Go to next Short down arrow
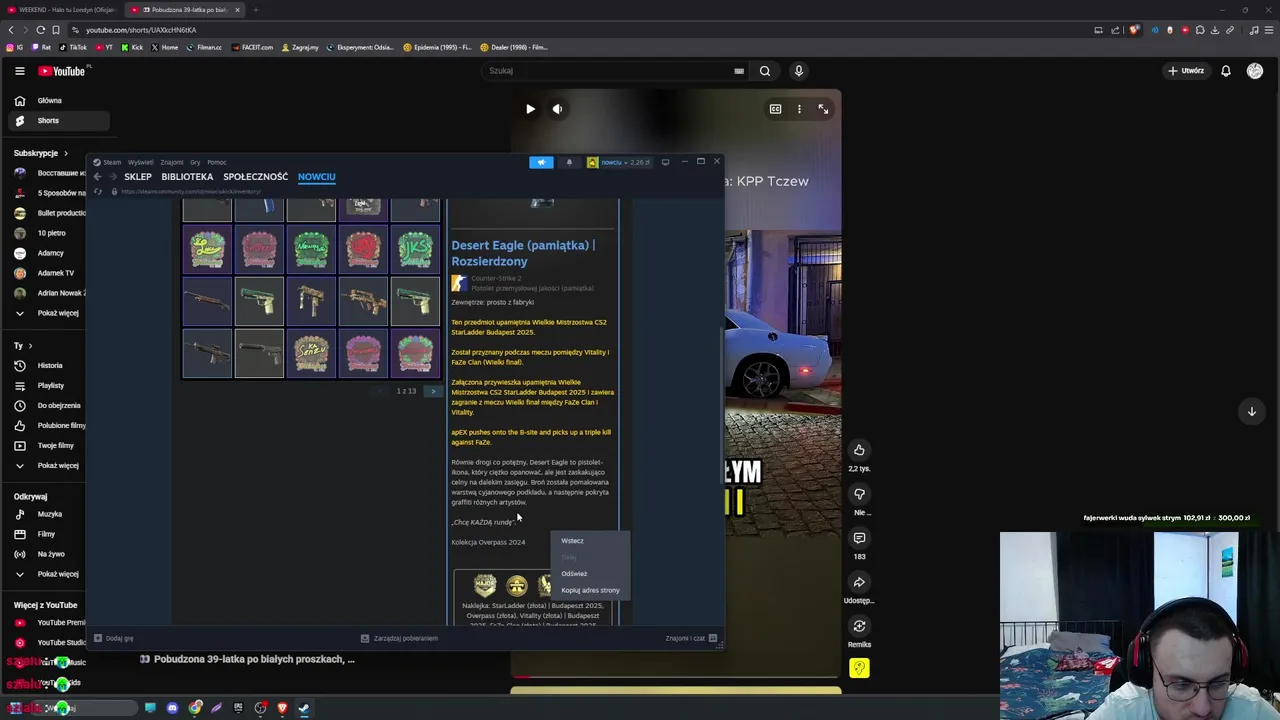1280x720 pixels. (1251, 411)
